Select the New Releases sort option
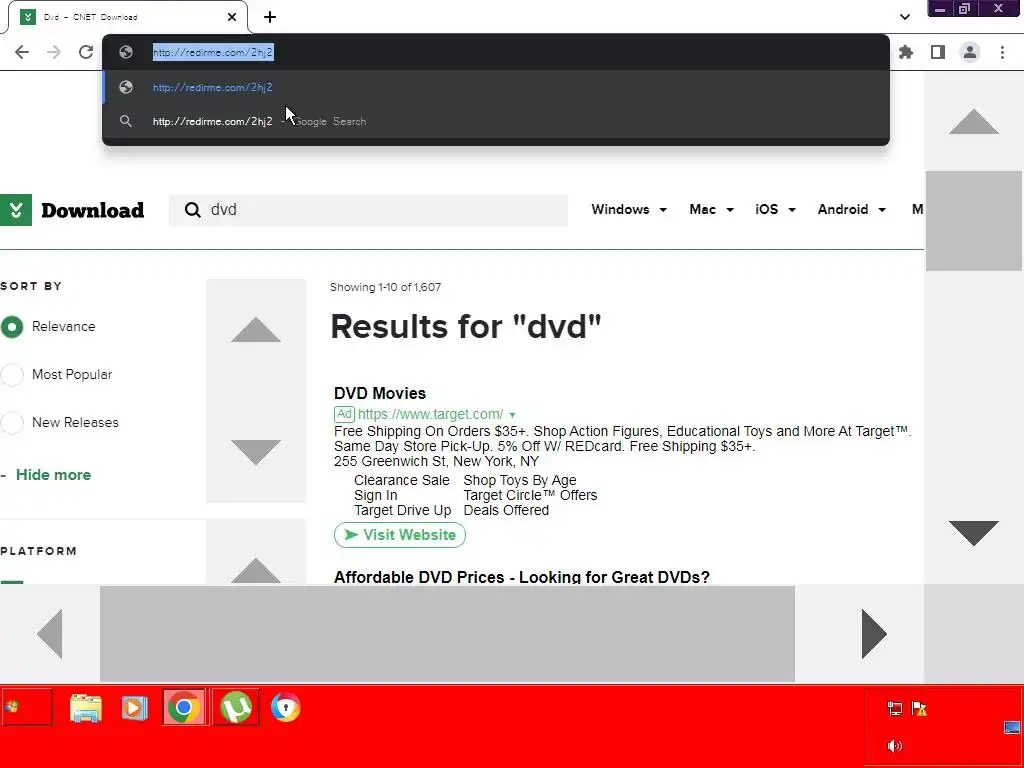Viewport: 1024px width, 768px height. pos(12,423)
